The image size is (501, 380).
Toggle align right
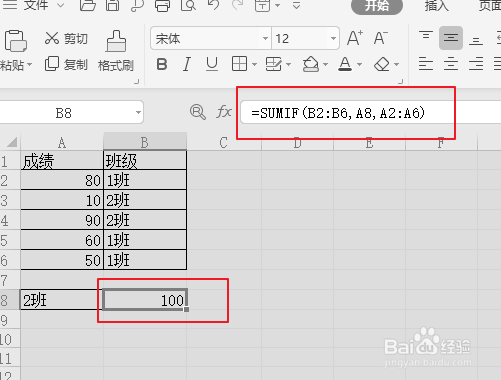coord(476,64)
